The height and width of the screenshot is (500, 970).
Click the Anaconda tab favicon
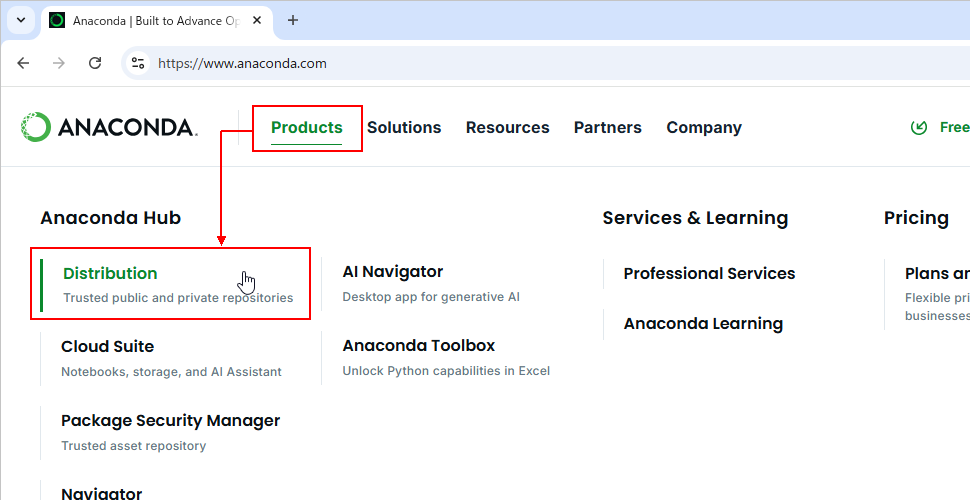point(57,20)
